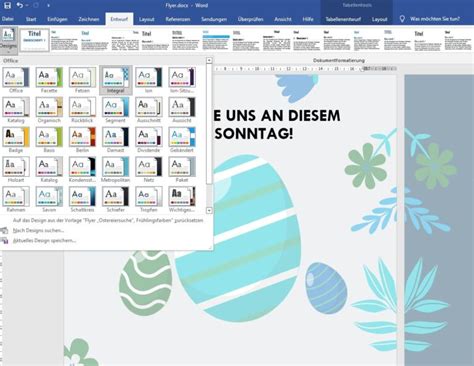Select the highlighted Integral theme
The height and width of the screenshot is (366, 474).
(x=116, y=80)
